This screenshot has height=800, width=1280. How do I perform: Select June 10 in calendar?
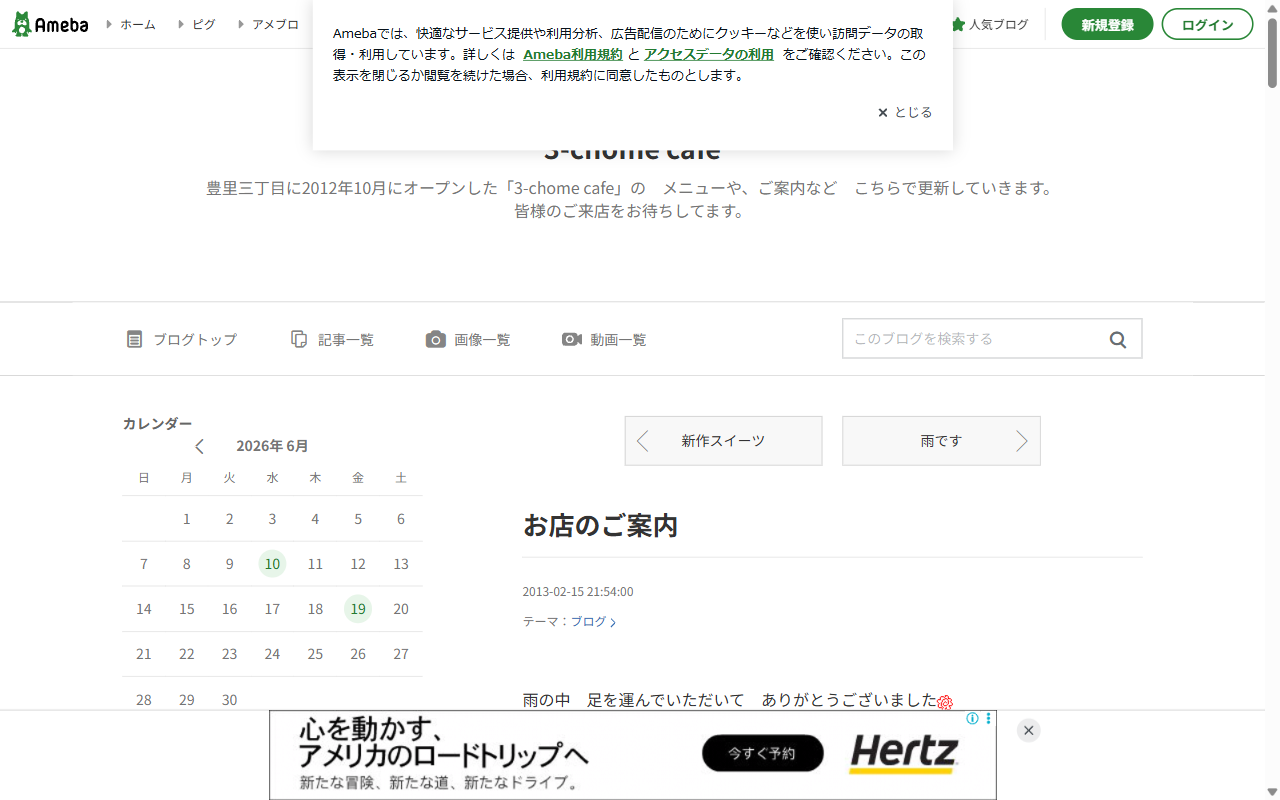point(272,564)
